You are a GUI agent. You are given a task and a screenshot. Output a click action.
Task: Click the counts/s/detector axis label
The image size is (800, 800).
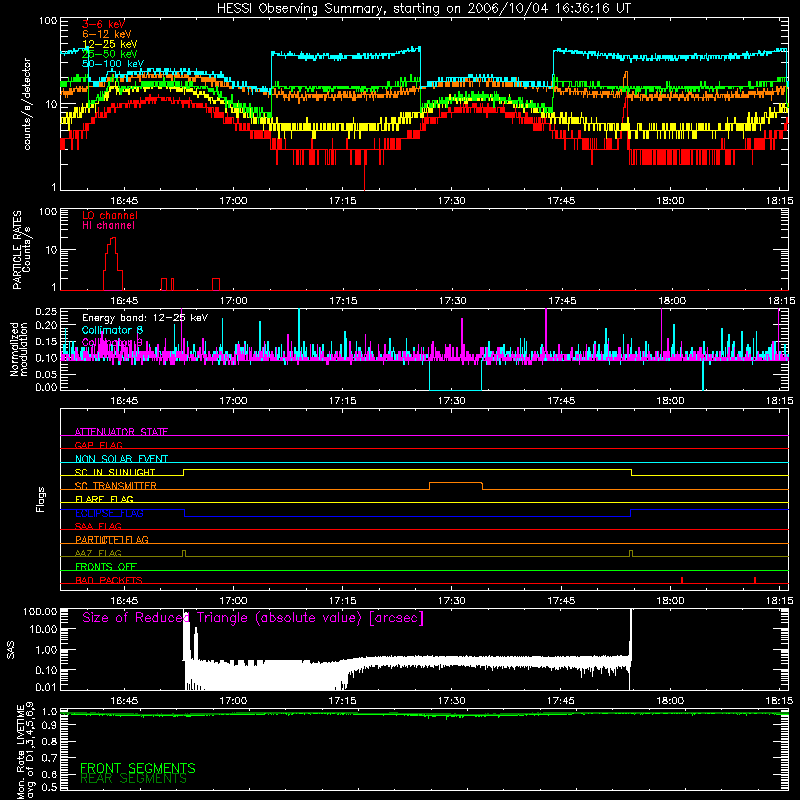[x=27, y=104]
